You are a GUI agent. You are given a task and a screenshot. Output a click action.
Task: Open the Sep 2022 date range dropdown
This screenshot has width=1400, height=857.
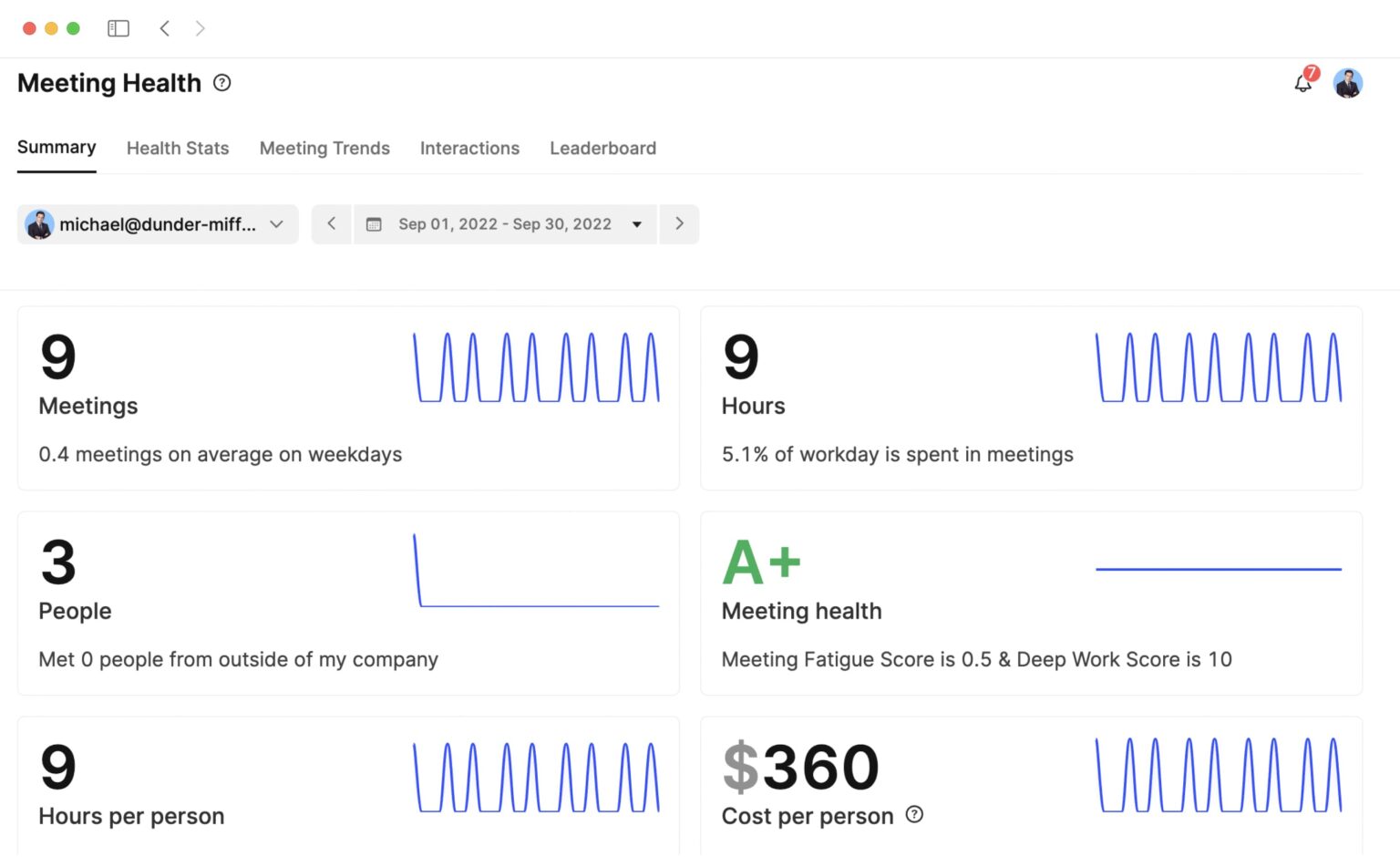click(504, 224)
